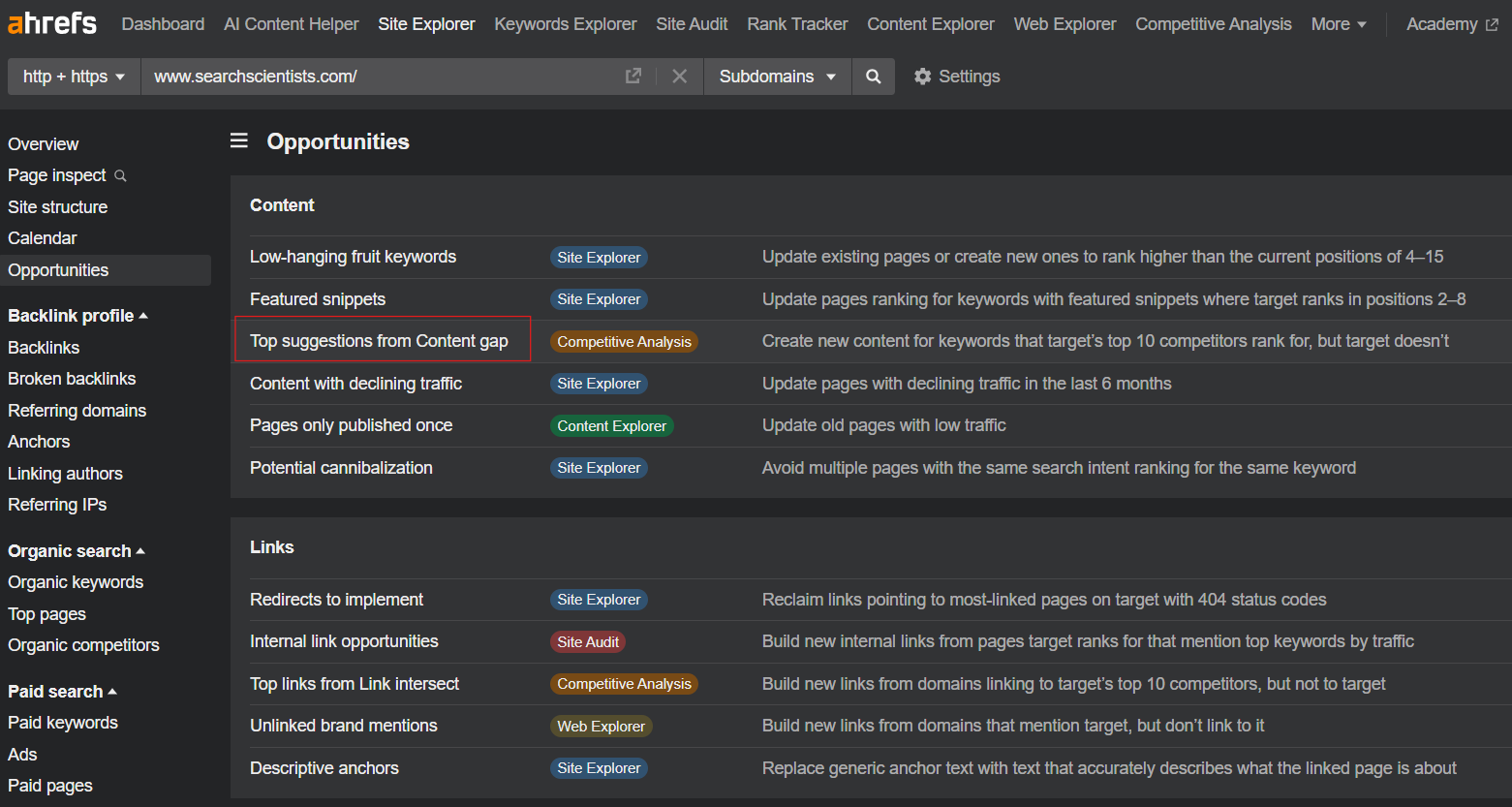This screenshot has width=1512, height=807.
Task: Go to Dashboard tab
Action: (x=163, y=24)
